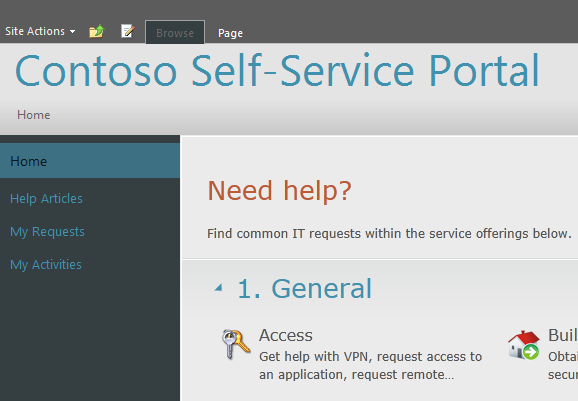This screenshot has height=401, width=578.
Task: Collapse the 1. General section triangle
Action: tap(219, 287)
